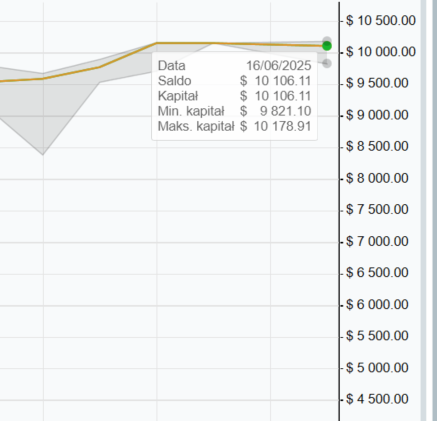The image size is (437, 421).
Task: Click the $ 6 000.00 axis label
Action: 377,305
